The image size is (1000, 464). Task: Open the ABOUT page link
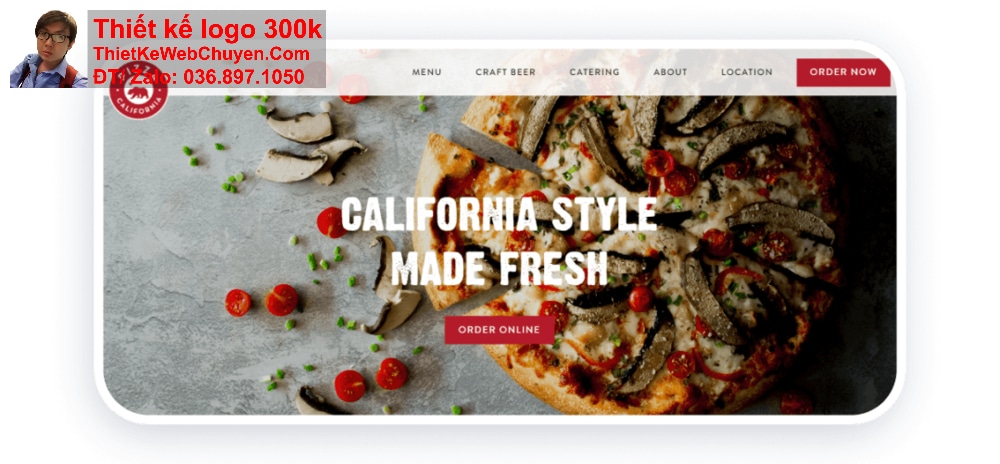670,72
